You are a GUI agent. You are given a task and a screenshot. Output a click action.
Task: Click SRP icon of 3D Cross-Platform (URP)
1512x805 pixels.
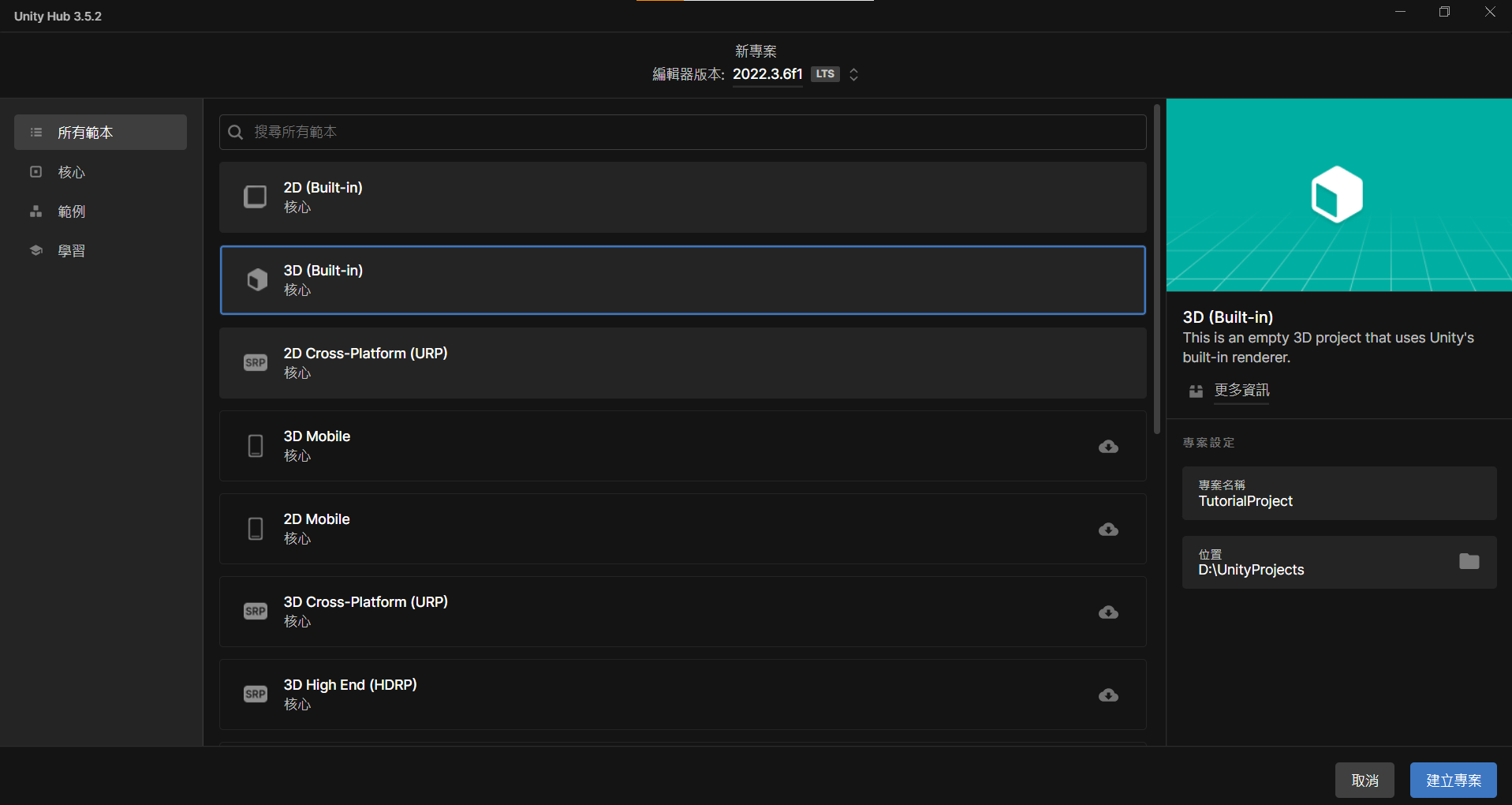tap(256, 612)
